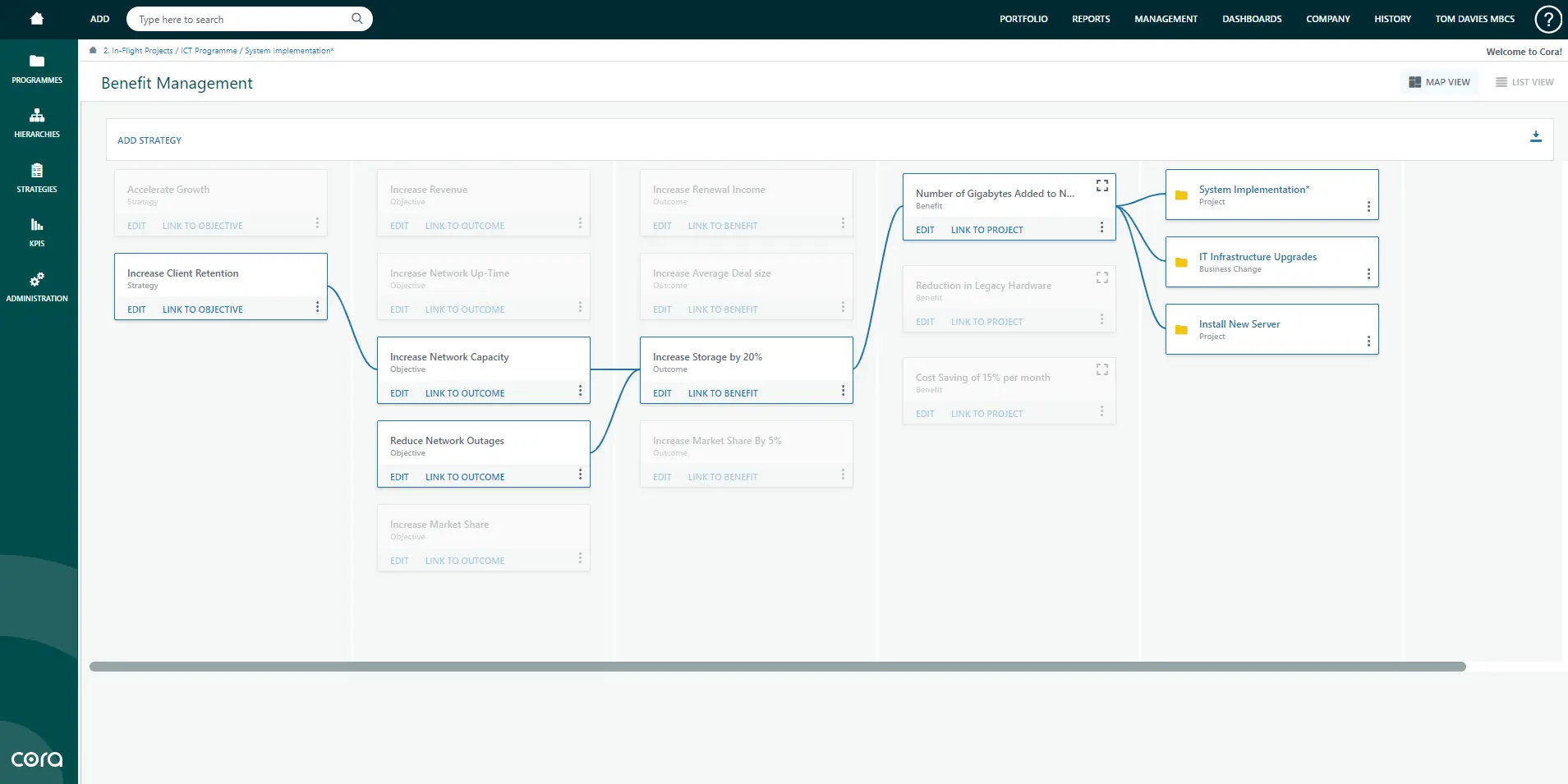Screen dimensions: 1568x784
Task: Edit the Increase Storage by 20% outcome
Action: [662, 393]
